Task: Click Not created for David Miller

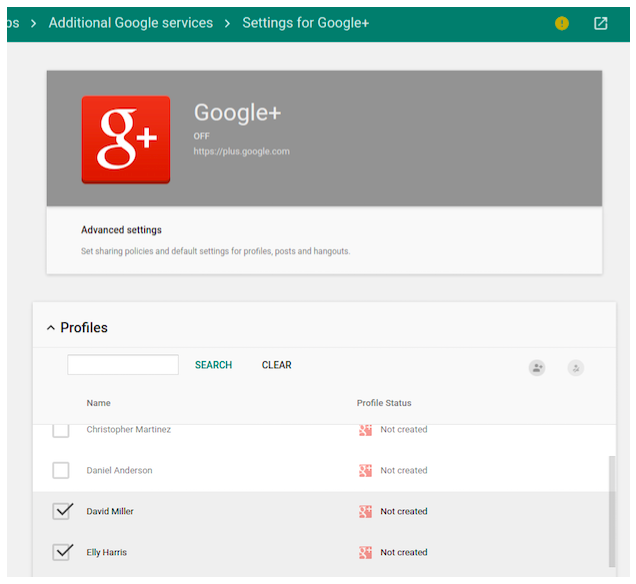Action: coord(404,511)
